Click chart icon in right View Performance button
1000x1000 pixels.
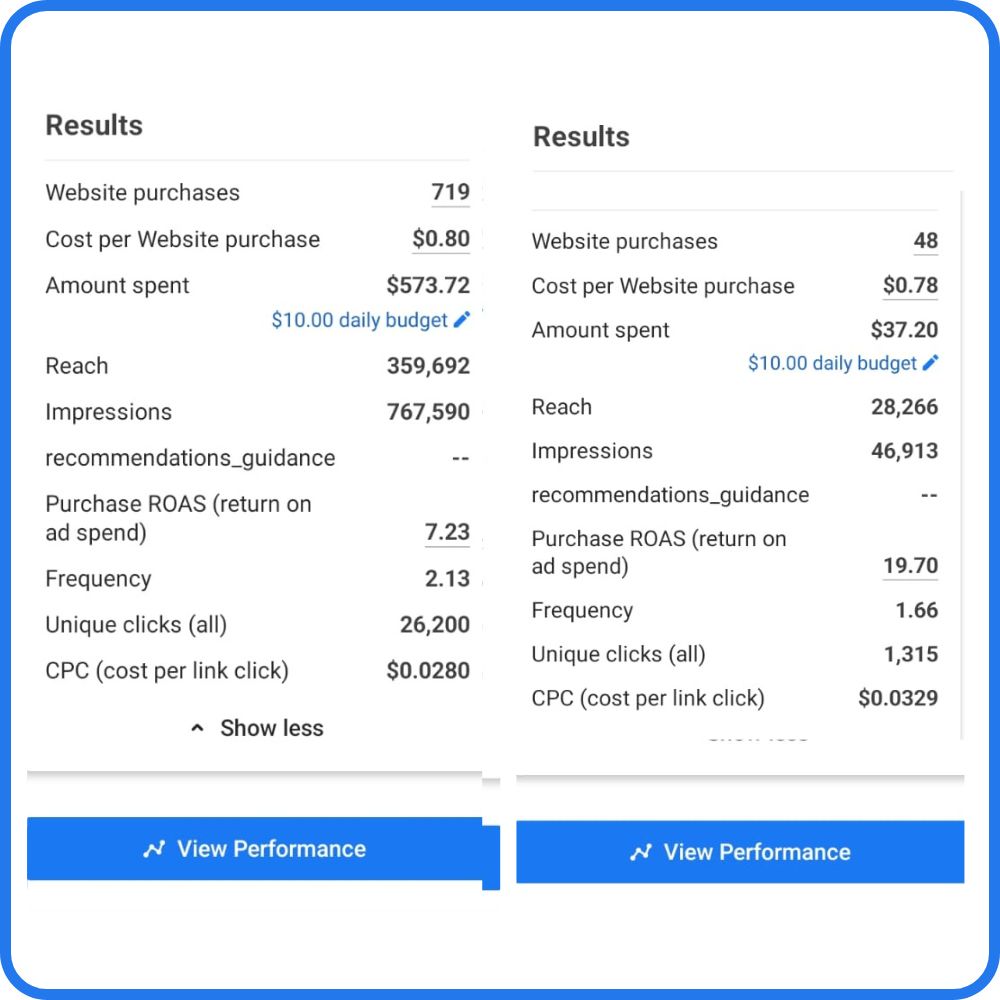point(641,852)
